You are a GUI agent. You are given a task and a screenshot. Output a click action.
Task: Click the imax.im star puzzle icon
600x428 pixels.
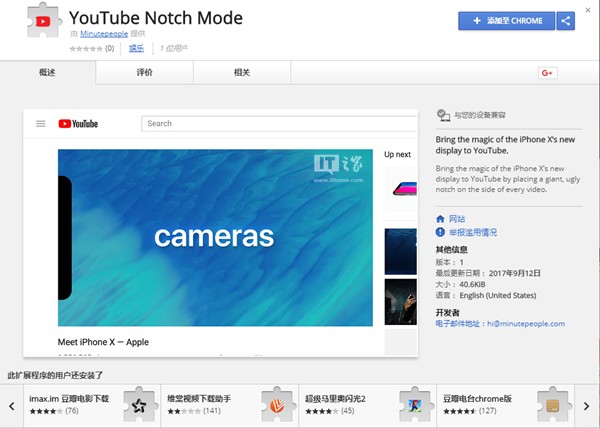[x=140, y=405]
